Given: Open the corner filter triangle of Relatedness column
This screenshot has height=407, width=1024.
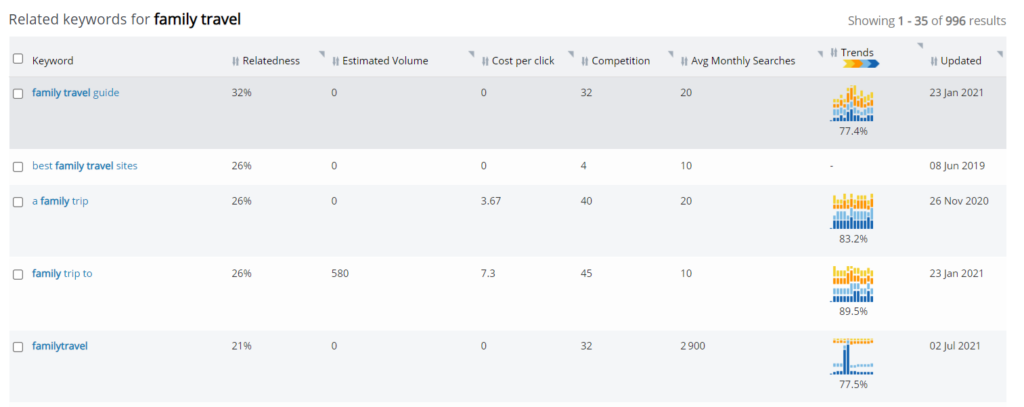Looking at the screenshot, I should pos(322,54).
